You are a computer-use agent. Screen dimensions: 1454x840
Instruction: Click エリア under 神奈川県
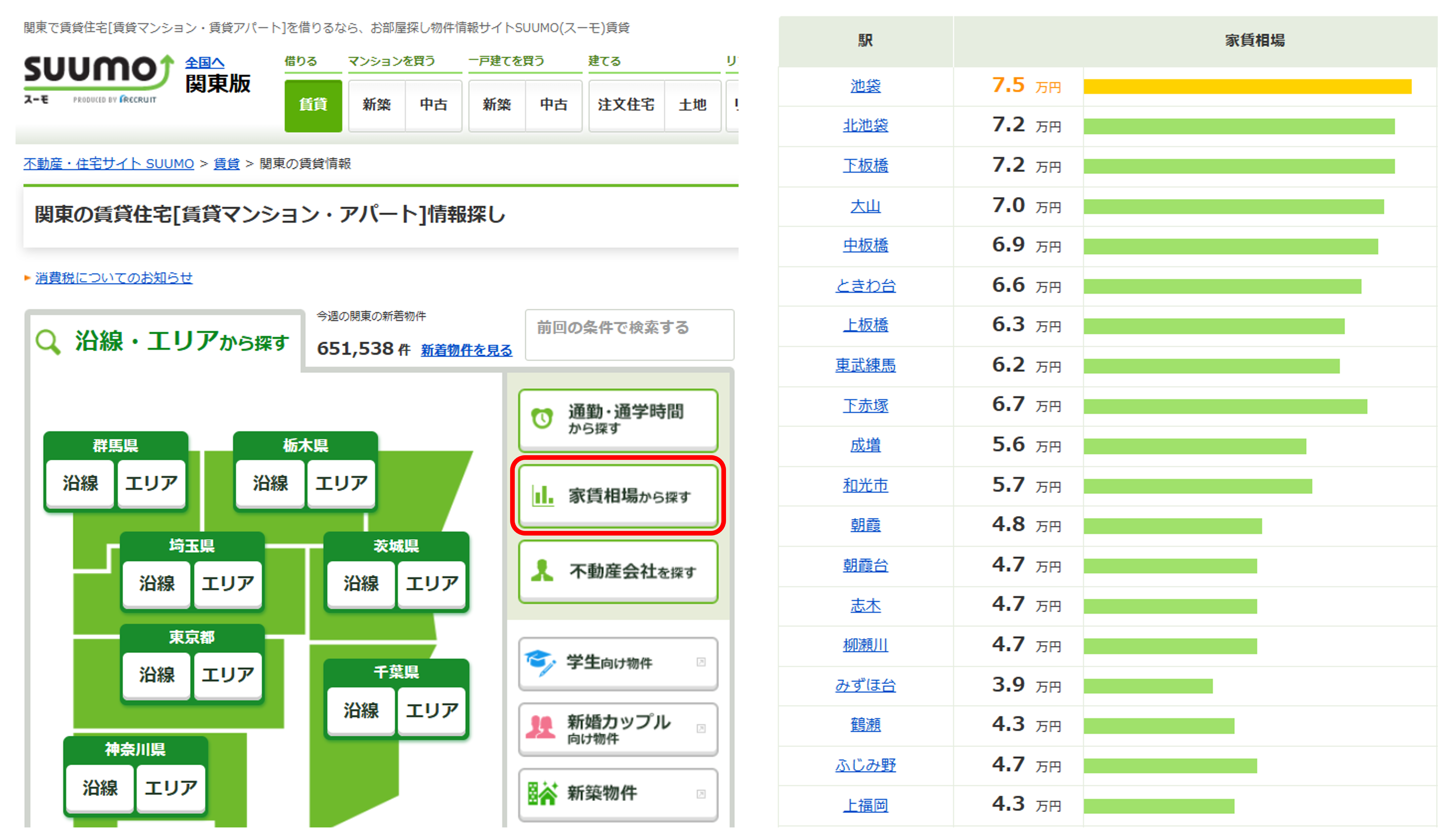(x=171, y=789)
